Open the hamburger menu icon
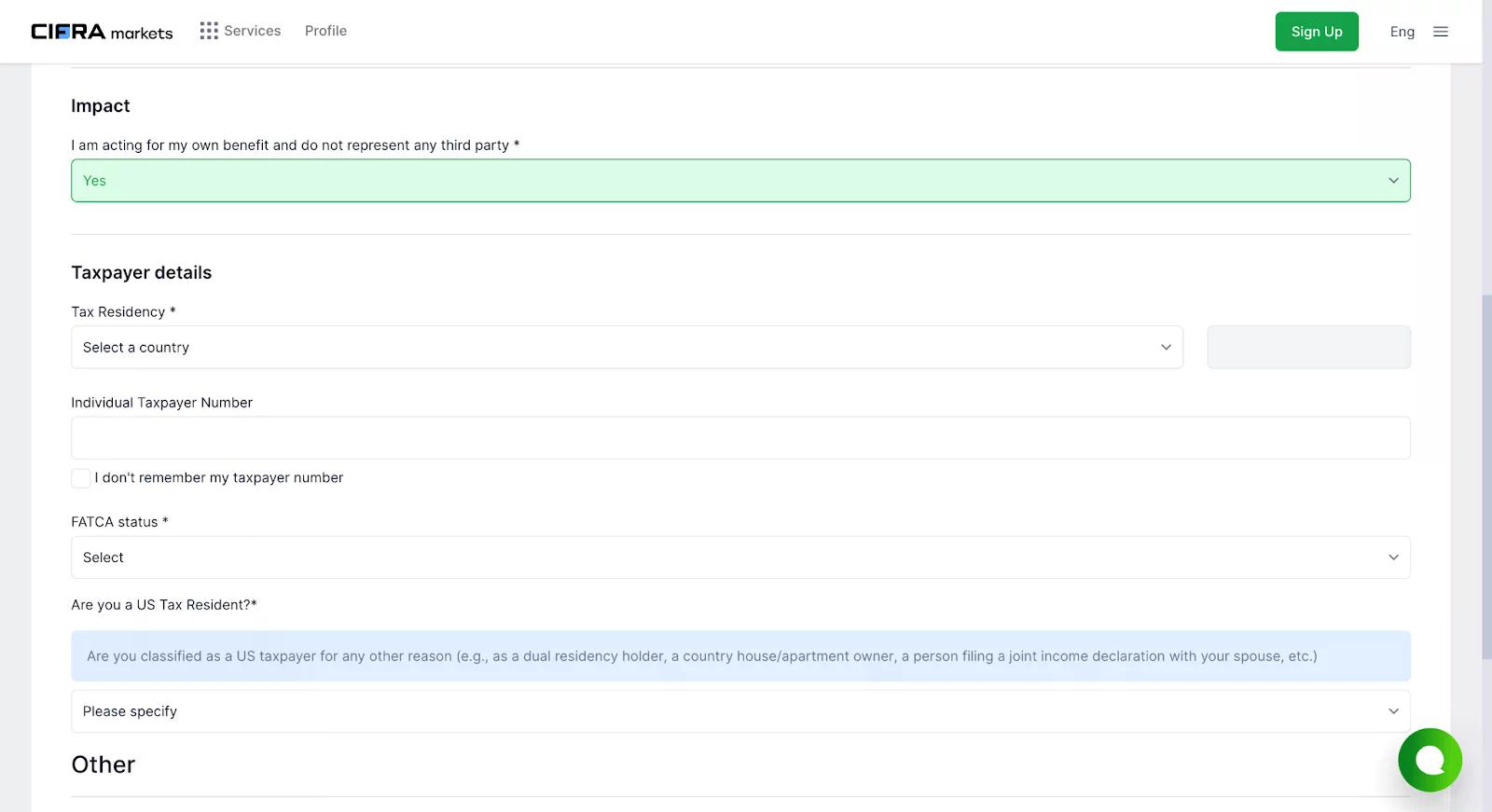 coord(1441,32)
